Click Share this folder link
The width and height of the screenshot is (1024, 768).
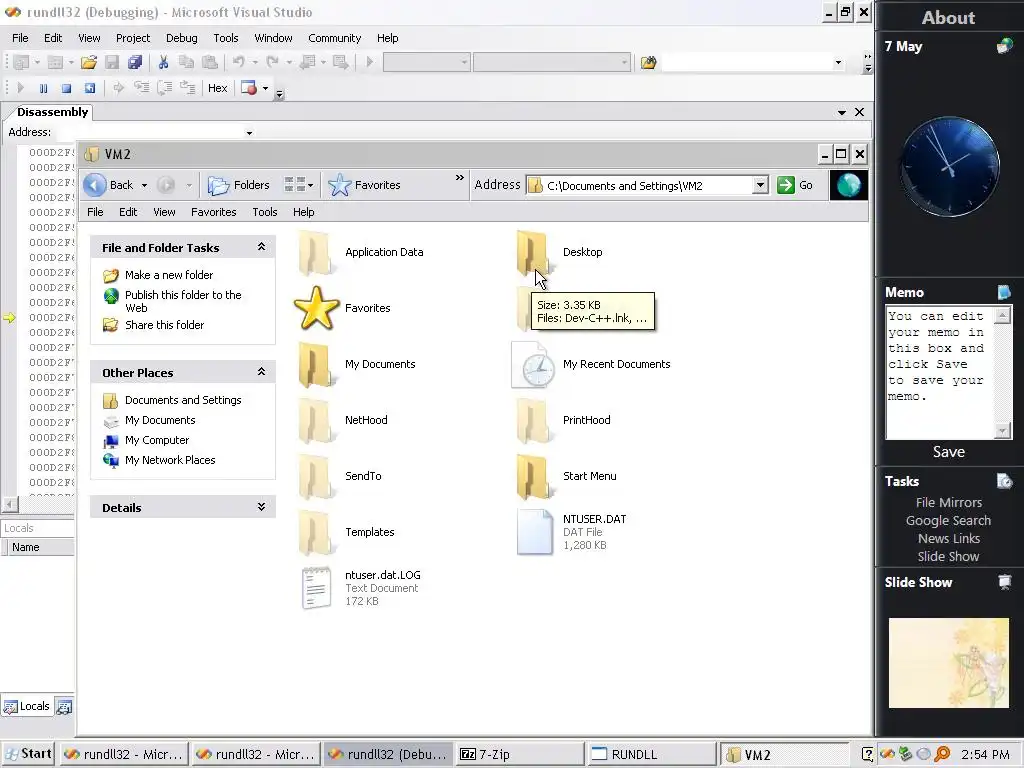(165, 325)
